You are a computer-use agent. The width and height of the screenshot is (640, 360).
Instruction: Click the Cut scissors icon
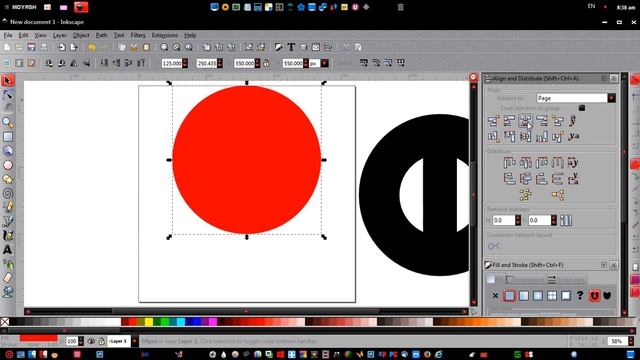(x=134, y=47)
